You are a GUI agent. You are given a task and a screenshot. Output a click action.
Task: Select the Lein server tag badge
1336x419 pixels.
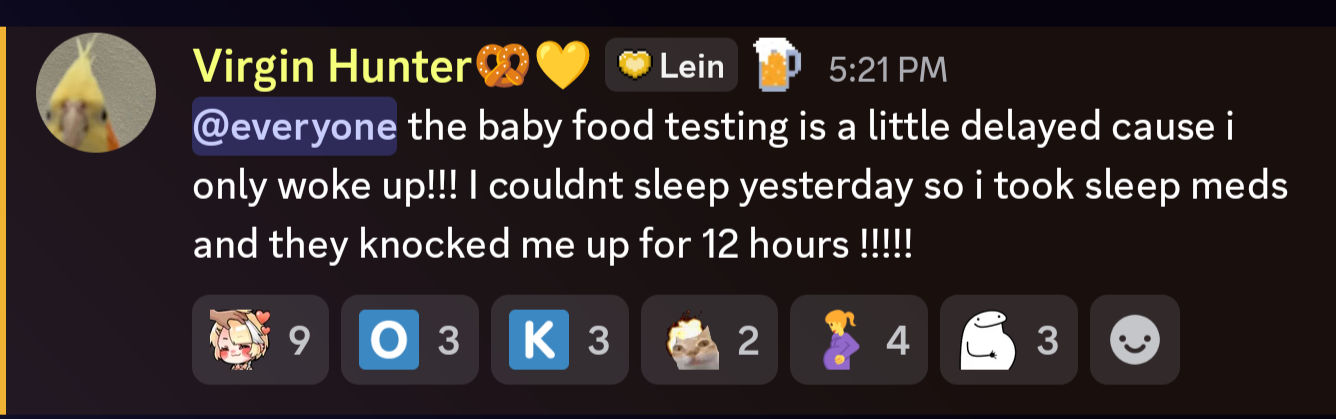671,66
